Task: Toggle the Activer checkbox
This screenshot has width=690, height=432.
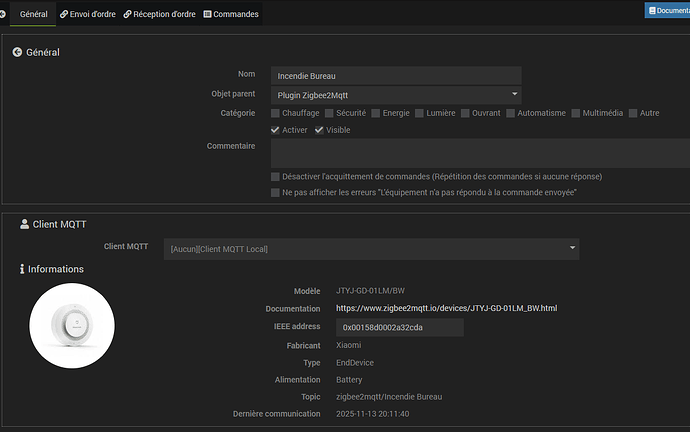Action: pyautogui.click(x=276, y=130)
